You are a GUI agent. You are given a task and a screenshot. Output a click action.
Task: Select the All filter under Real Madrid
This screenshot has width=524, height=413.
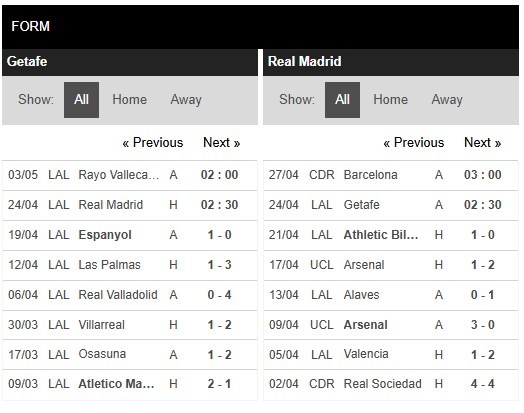[x=342, y=100]
